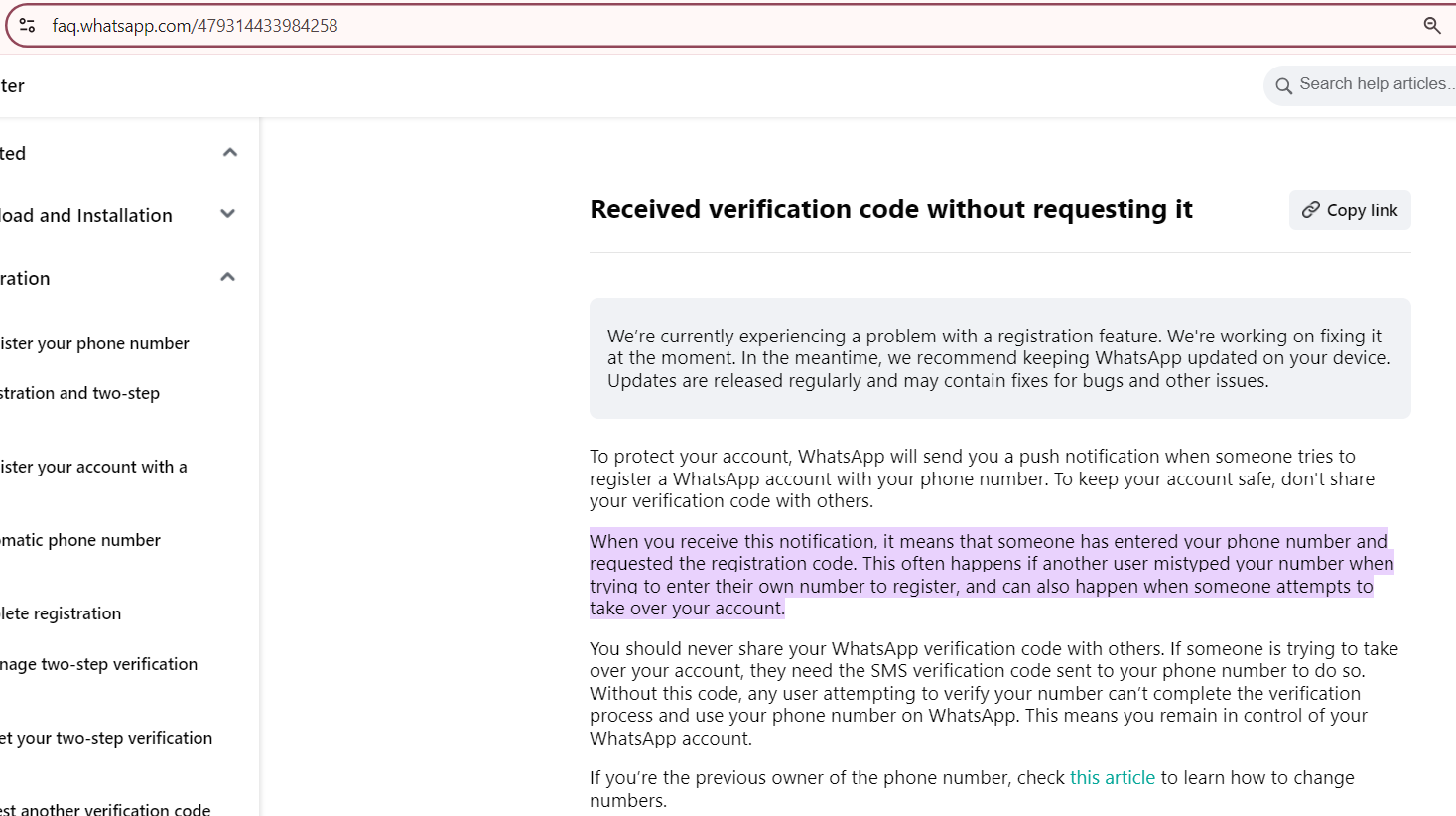The image size is (1456, 816).
Task: Select 'Register your account with a' sidebar item
Action: tap(93, 467)
